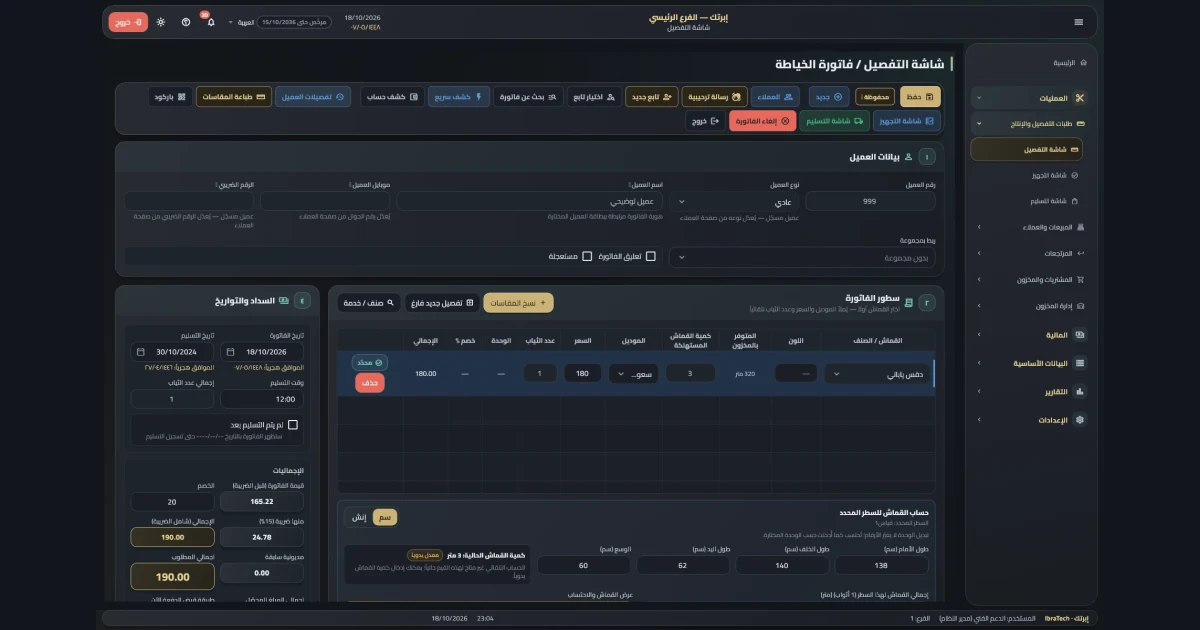Open the hamburger menu icon

(1078, 22)
